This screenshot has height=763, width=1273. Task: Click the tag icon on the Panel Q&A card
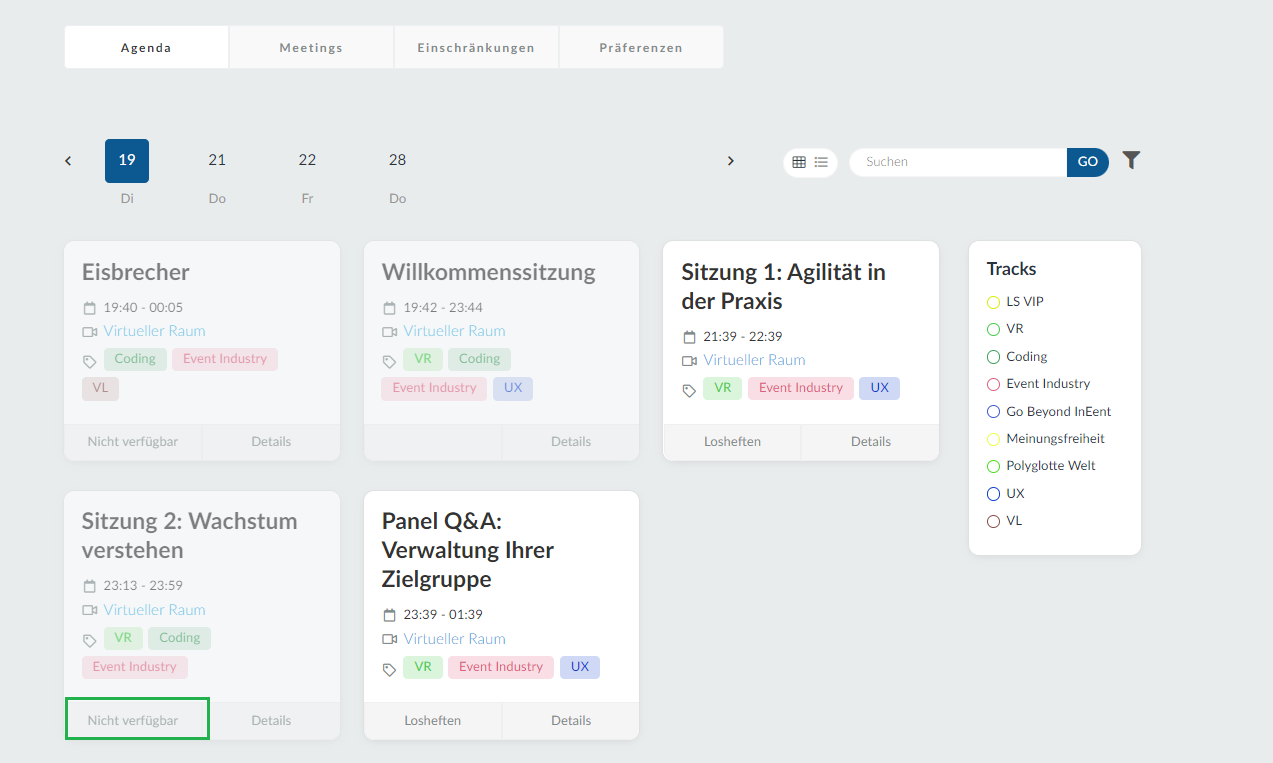pos(390,669)
